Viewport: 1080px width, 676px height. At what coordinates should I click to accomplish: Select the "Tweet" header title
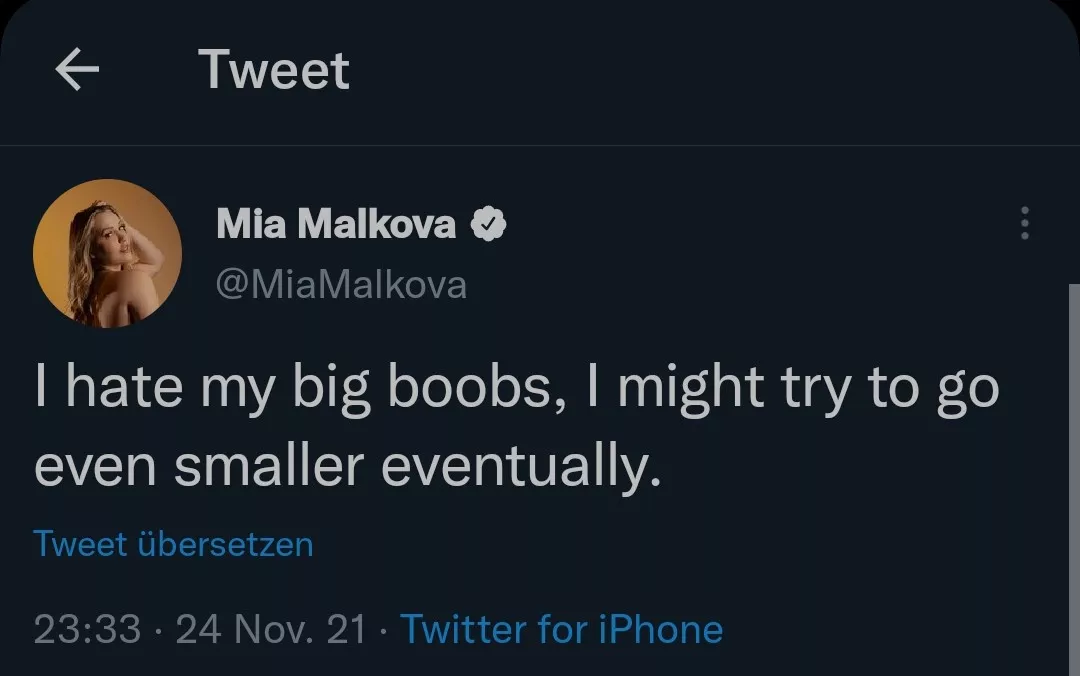274,71
